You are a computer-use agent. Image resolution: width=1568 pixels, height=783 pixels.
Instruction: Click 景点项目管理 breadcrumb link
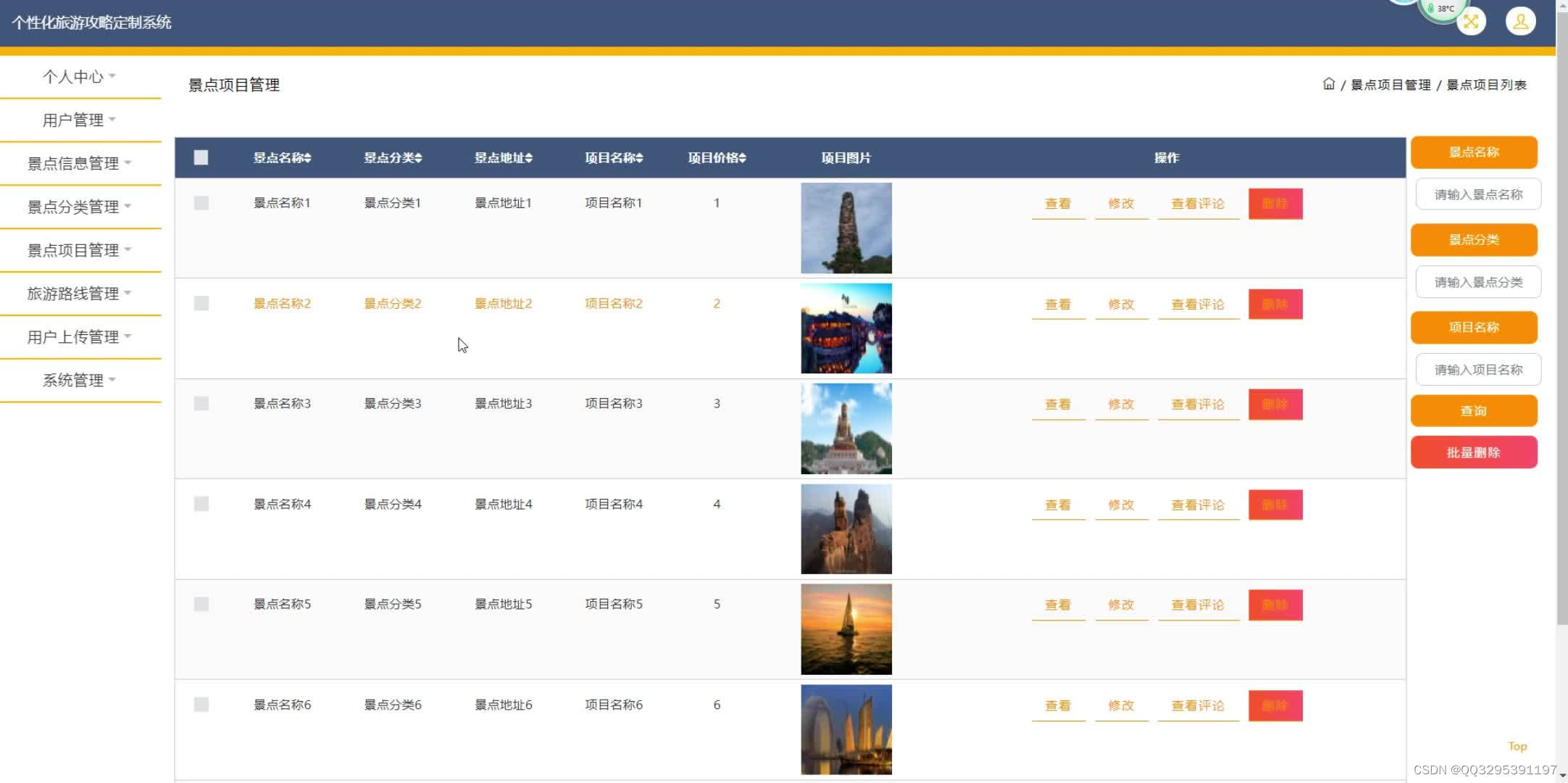point(1390,85)
